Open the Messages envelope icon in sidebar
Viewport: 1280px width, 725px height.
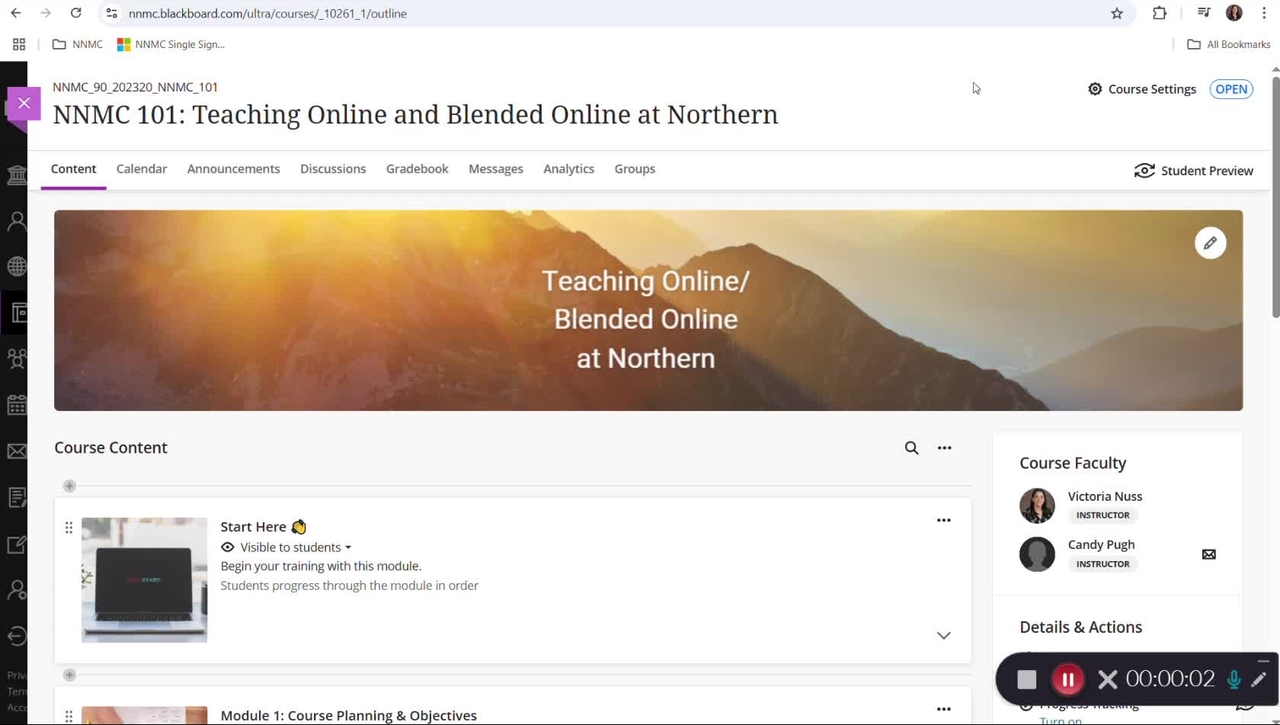pos(17,452)
